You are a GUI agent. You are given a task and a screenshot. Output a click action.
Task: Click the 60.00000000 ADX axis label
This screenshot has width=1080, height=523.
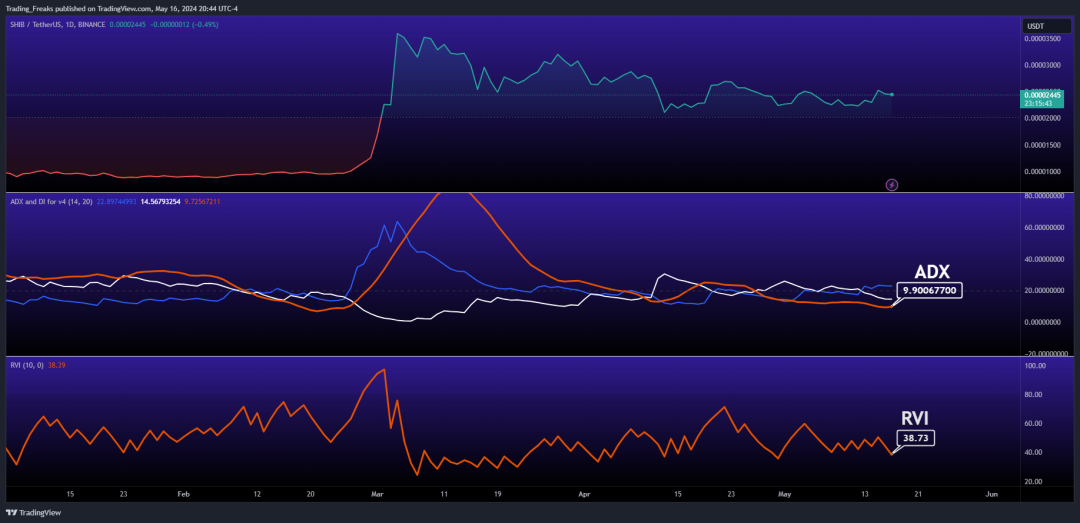pos(1045,227)
